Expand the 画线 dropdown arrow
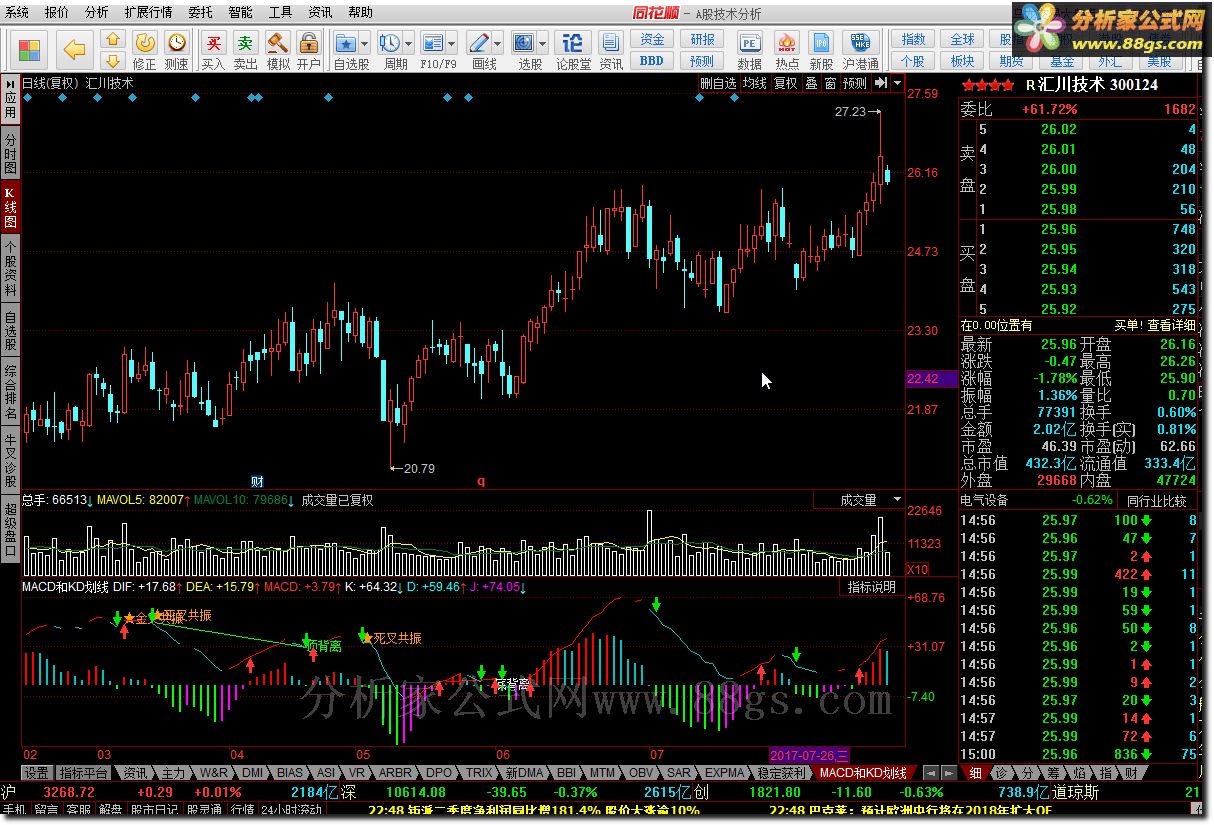This screenshot has height=825, width=1214. [497, 43]
